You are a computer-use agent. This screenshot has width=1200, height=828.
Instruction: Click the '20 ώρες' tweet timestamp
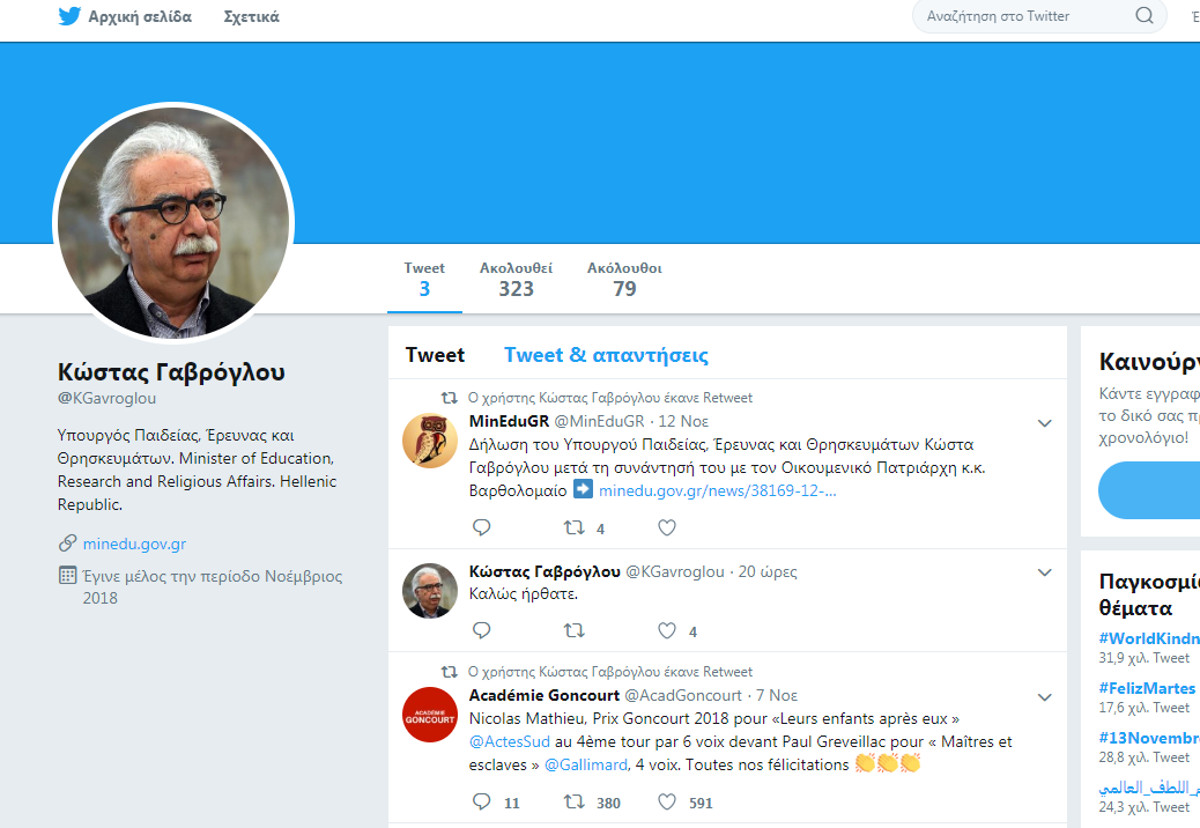(x=768, y=572)
